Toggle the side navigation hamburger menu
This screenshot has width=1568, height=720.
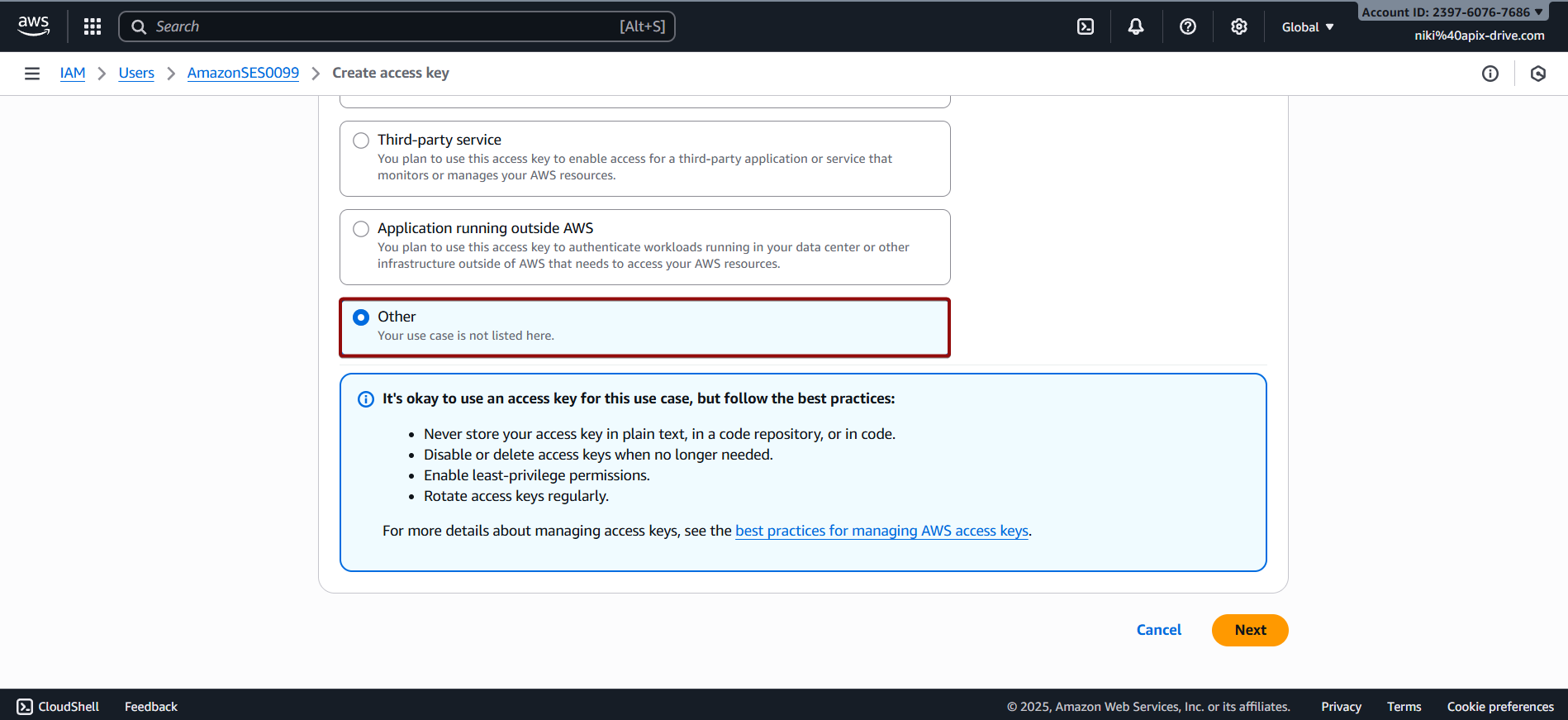(32, 74)
